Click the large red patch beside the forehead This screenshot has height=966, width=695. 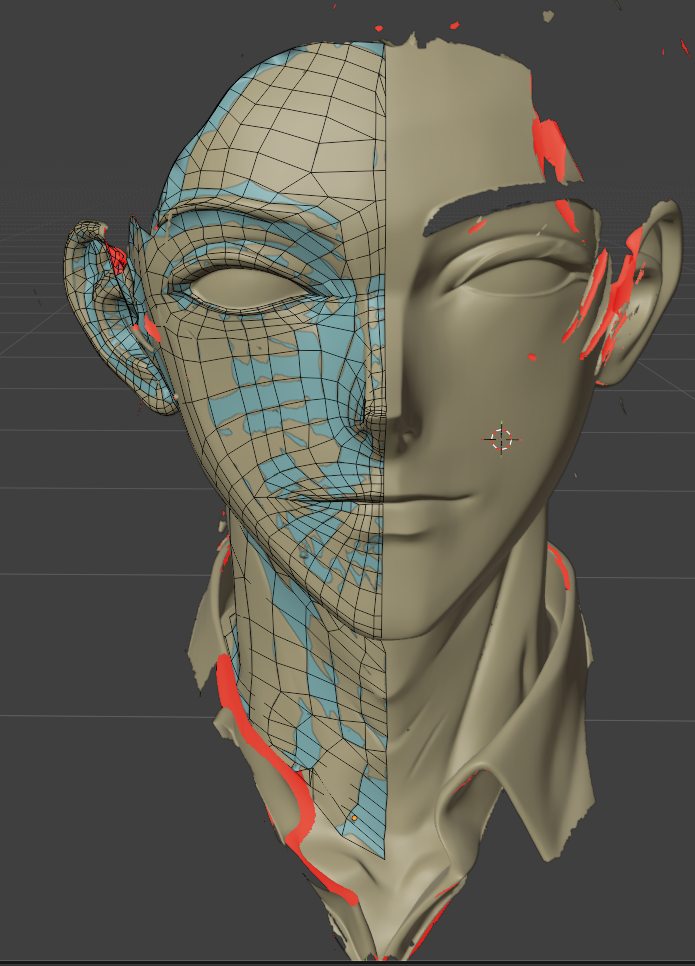pyautogui.click(x=549, y=146)
